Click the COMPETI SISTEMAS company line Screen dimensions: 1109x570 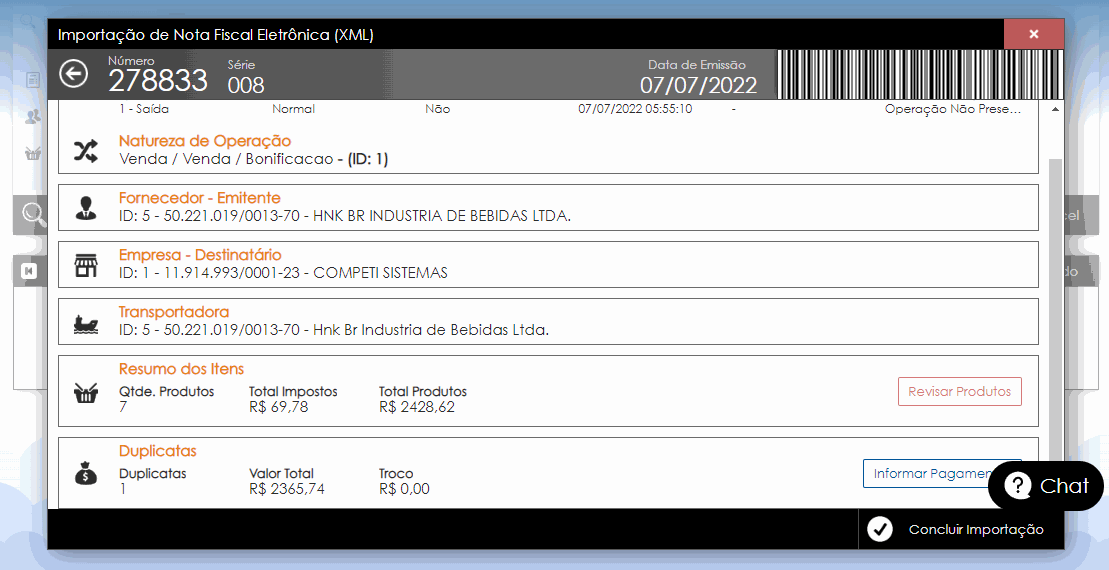[283, 273]
